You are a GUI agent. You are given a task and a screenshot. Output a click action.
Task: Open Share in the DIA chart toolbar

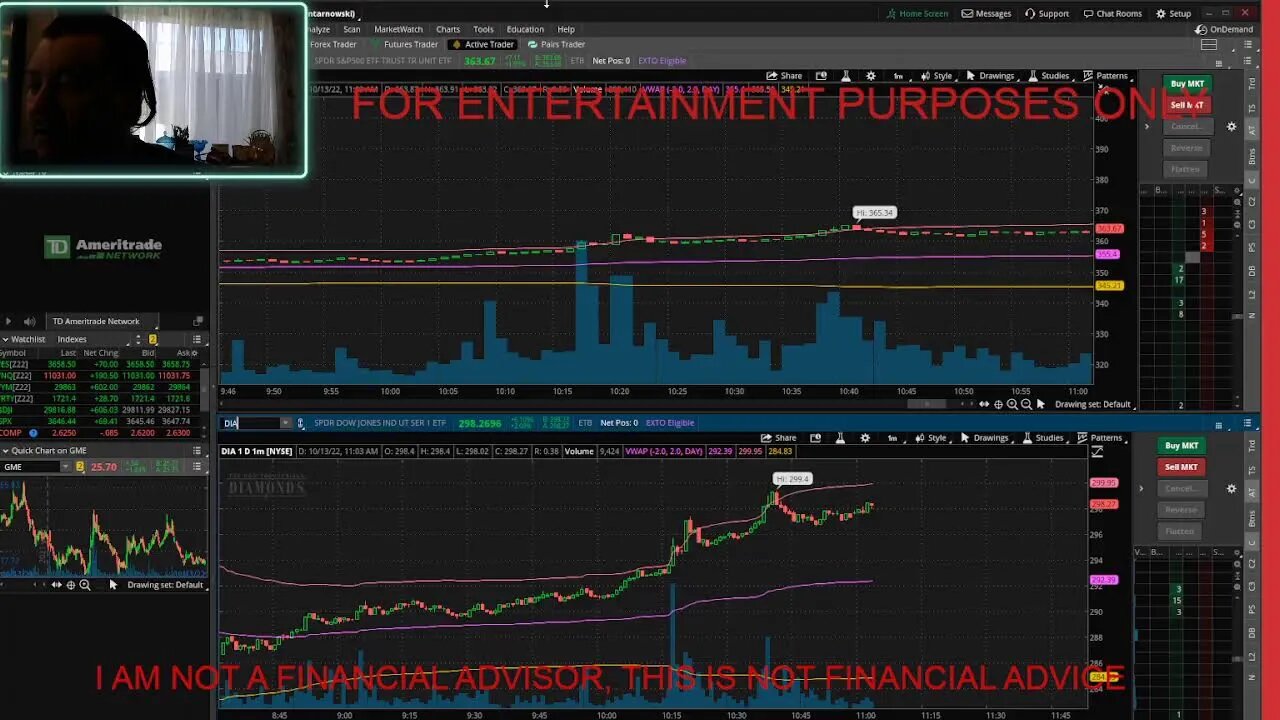click(779, 438)
